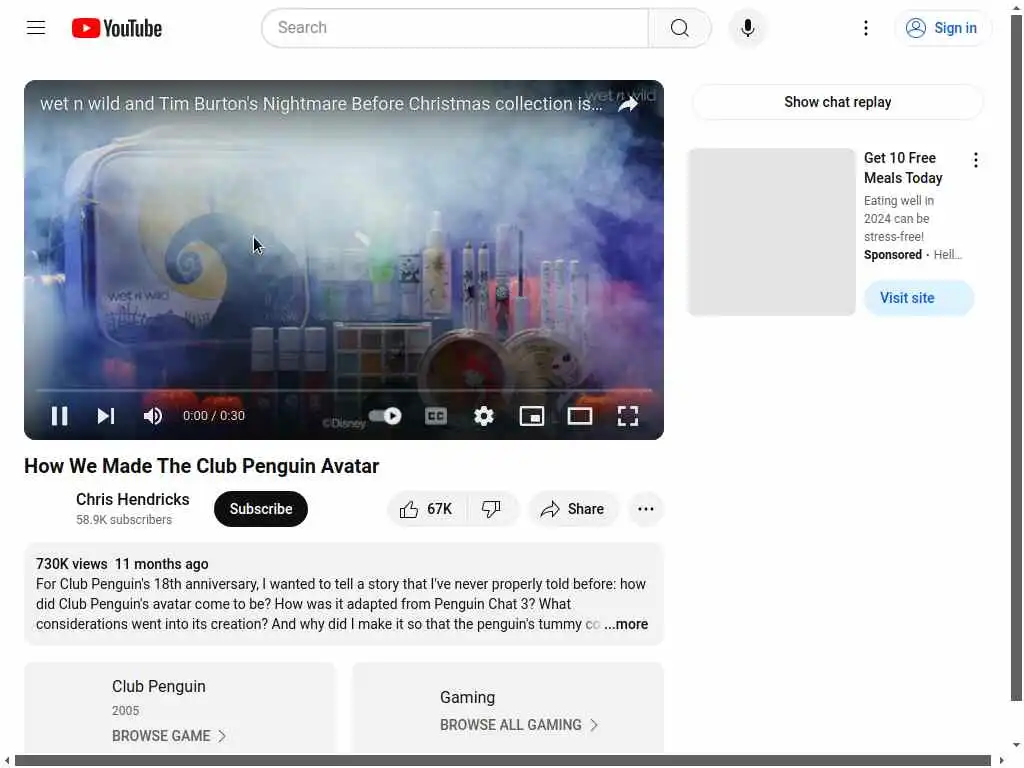The width and height of the screenshot is (1024, 768).
Task: Enable miniplayer mode
Action: [532, 416]
